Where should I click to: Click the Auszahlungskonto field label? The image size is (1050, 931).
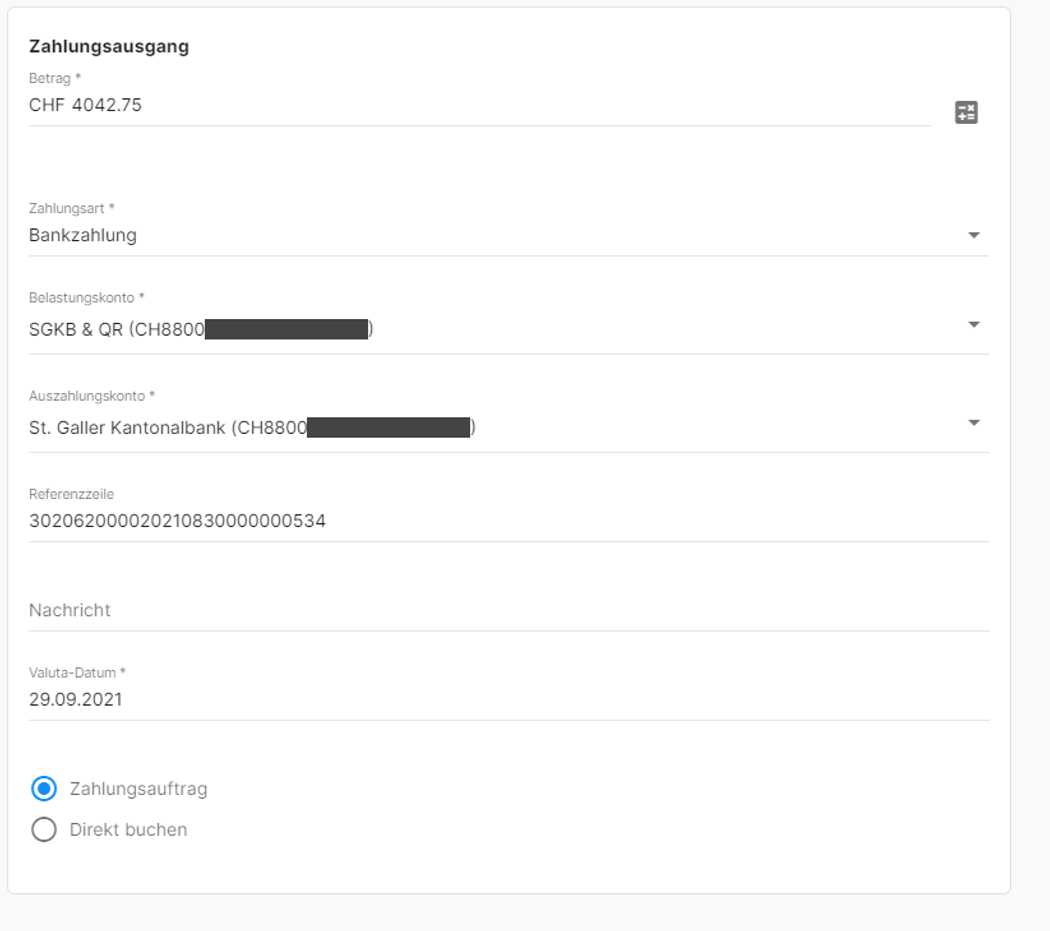click(91, 396)
